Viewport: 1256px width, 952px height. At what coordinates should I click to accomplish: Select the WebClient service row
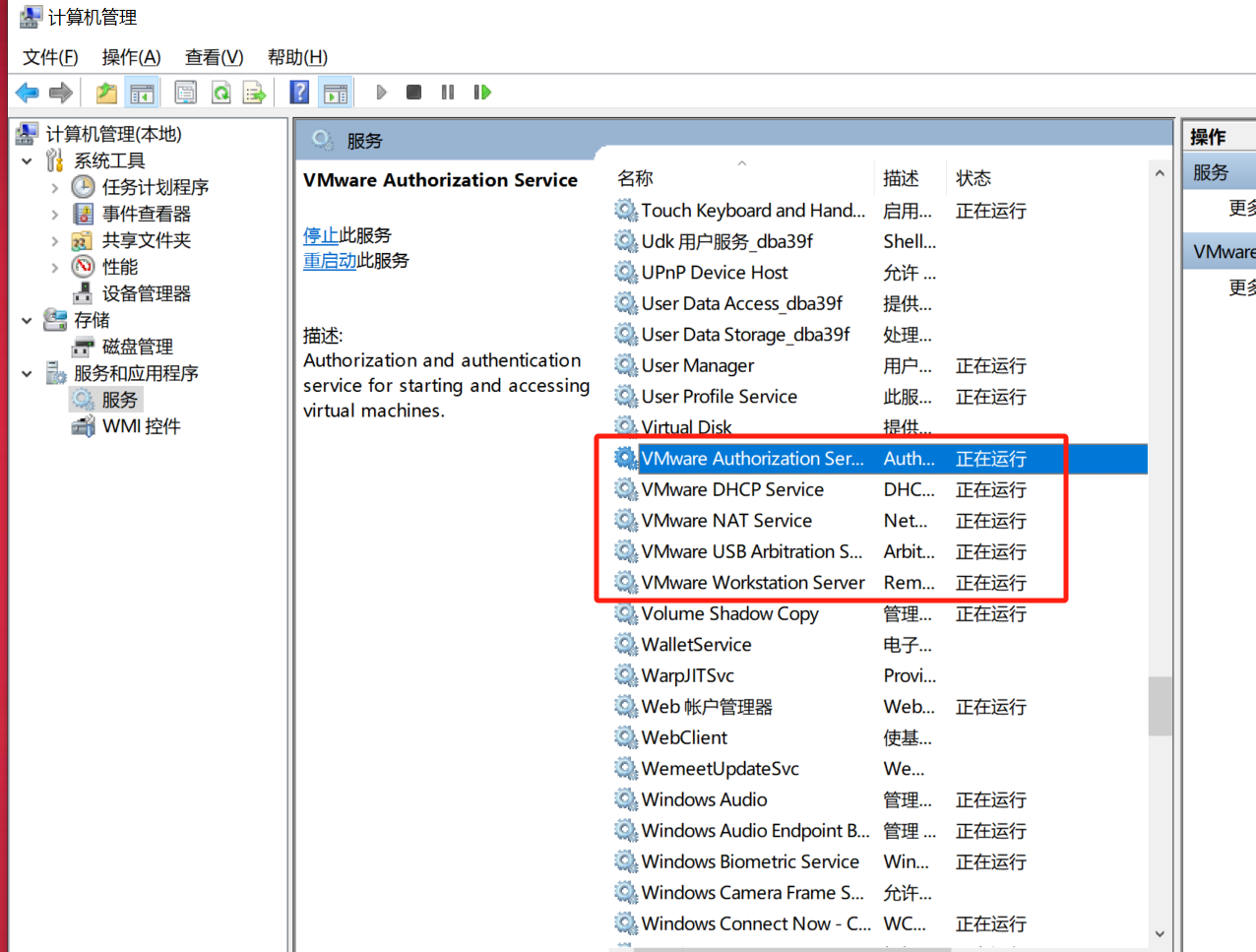click(x=879, y=737)
